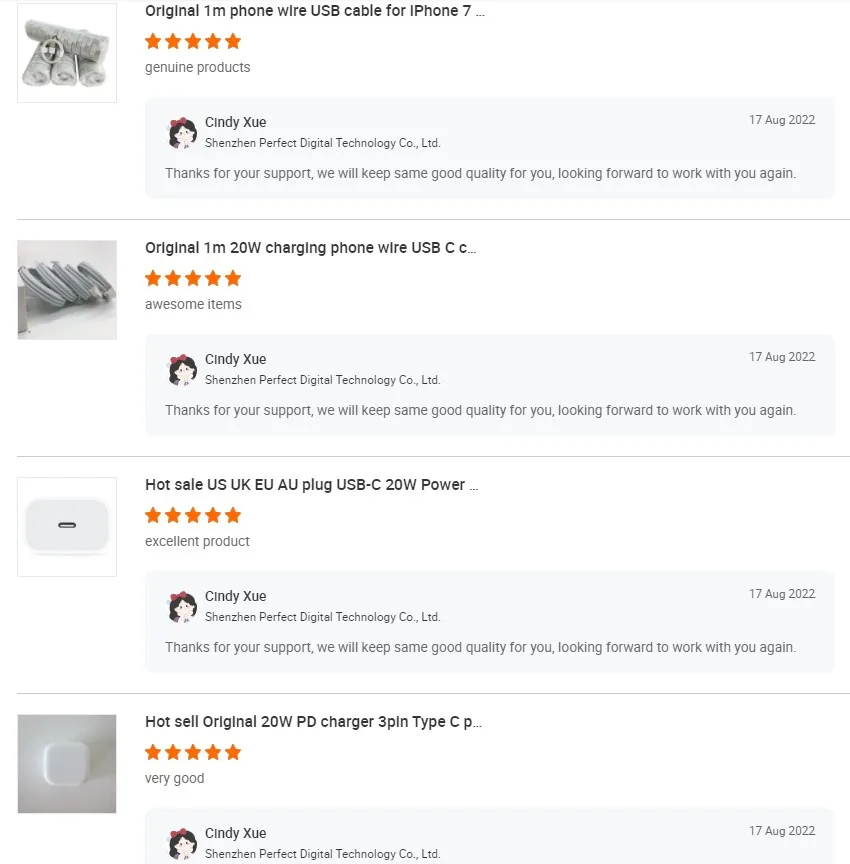
Task: Open the 20W PD 3pin charger thumbnail
Action: click(67, 764)
